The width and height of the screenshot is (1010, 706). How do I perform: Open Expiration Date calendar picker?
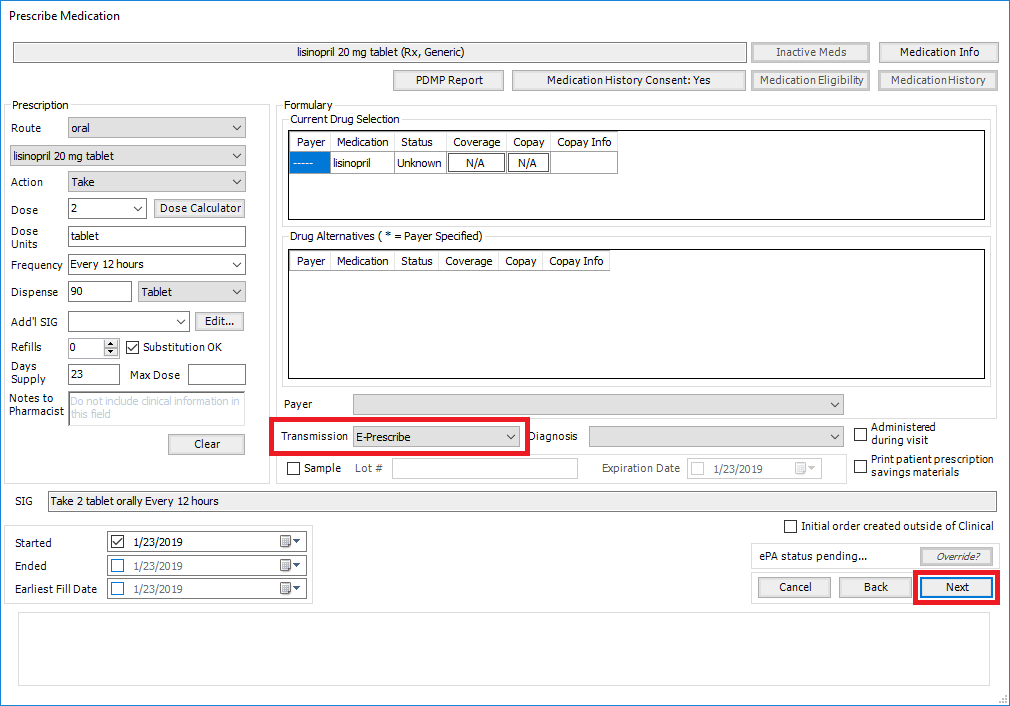pyautogui.click(x=805, y=468)
